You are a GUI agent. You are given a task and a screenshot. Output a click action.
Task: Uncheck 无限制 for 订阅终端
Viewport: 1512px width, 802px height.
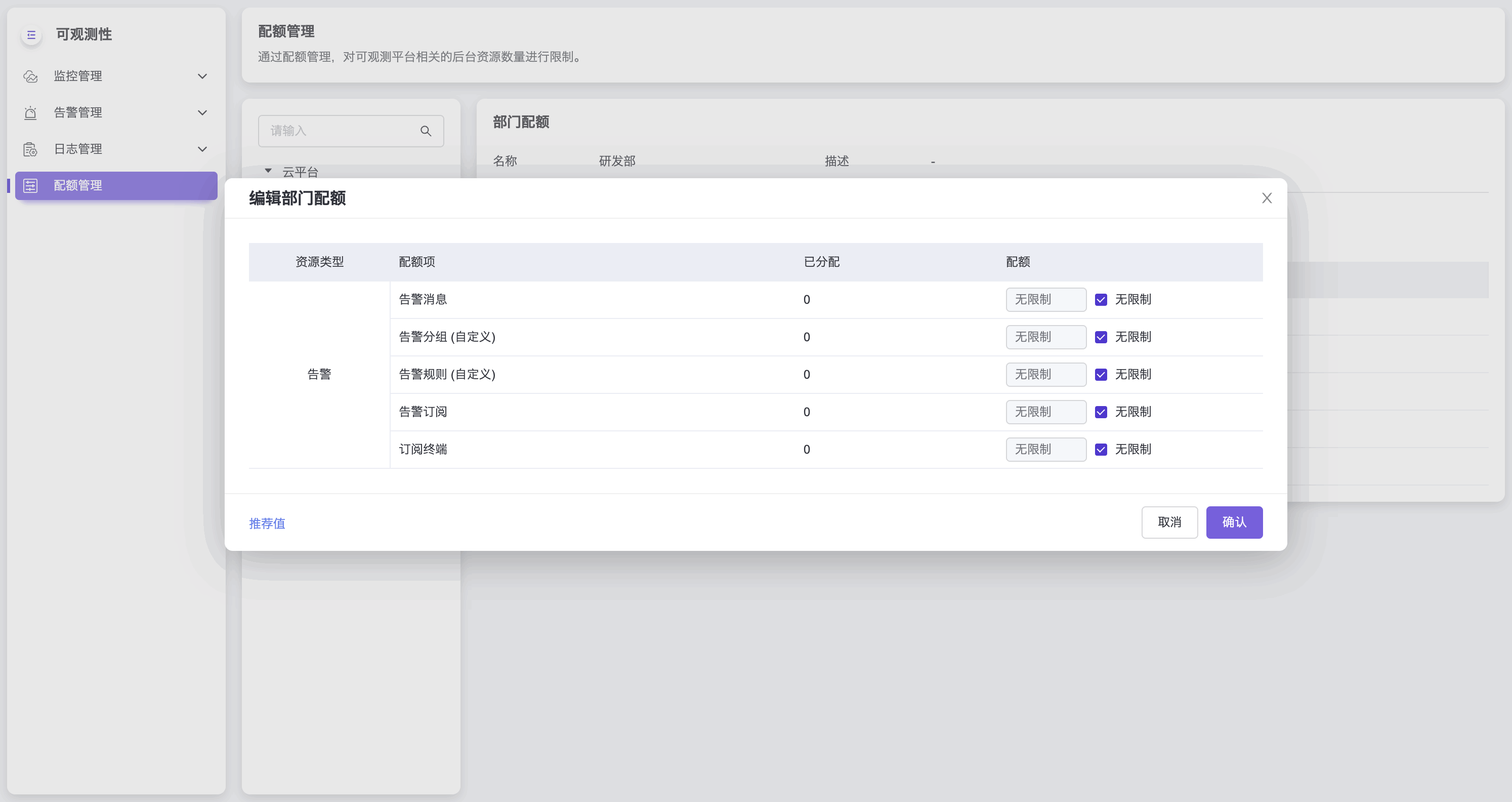[1101, 450]
